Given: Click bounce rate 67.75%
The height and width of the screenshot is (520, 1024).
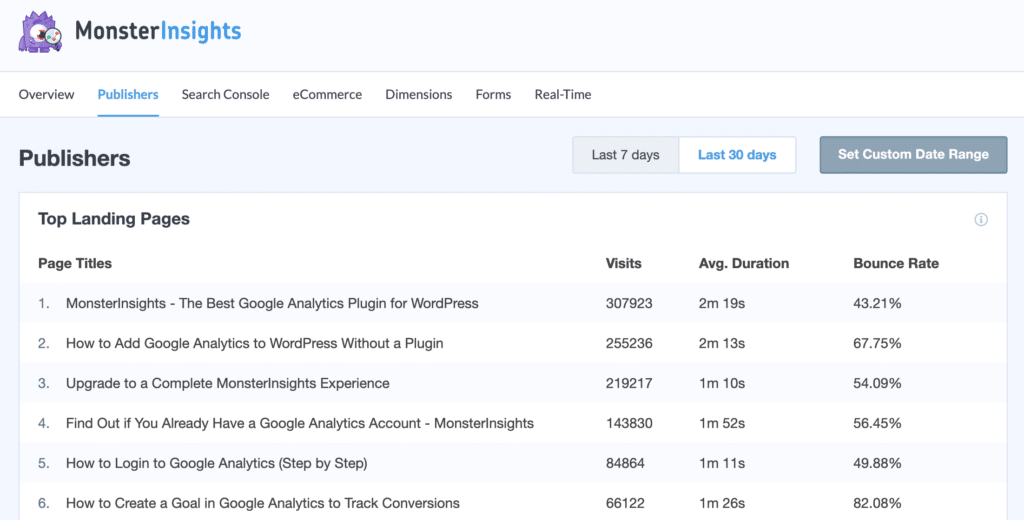Looking at the screenshot, I should pos(877,343).
